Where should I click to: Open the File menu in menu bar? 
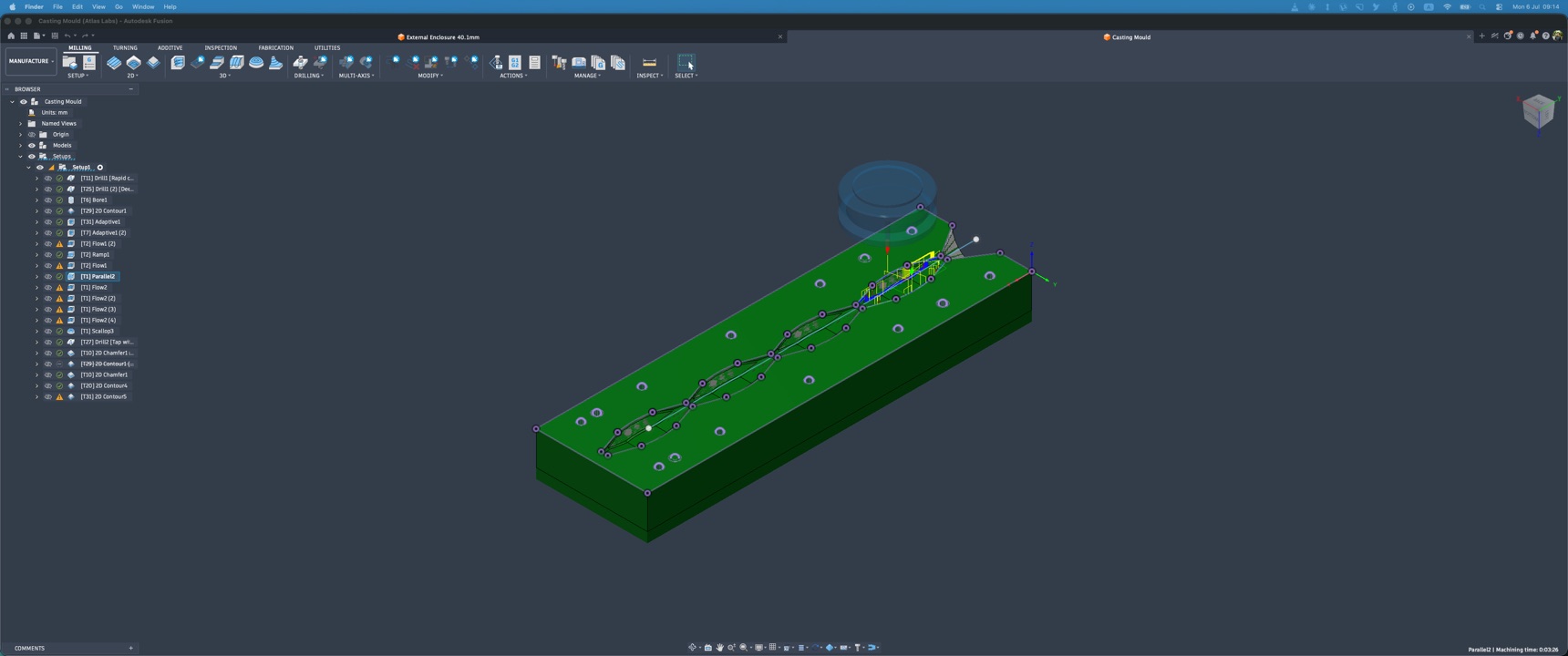pos(57,6)
